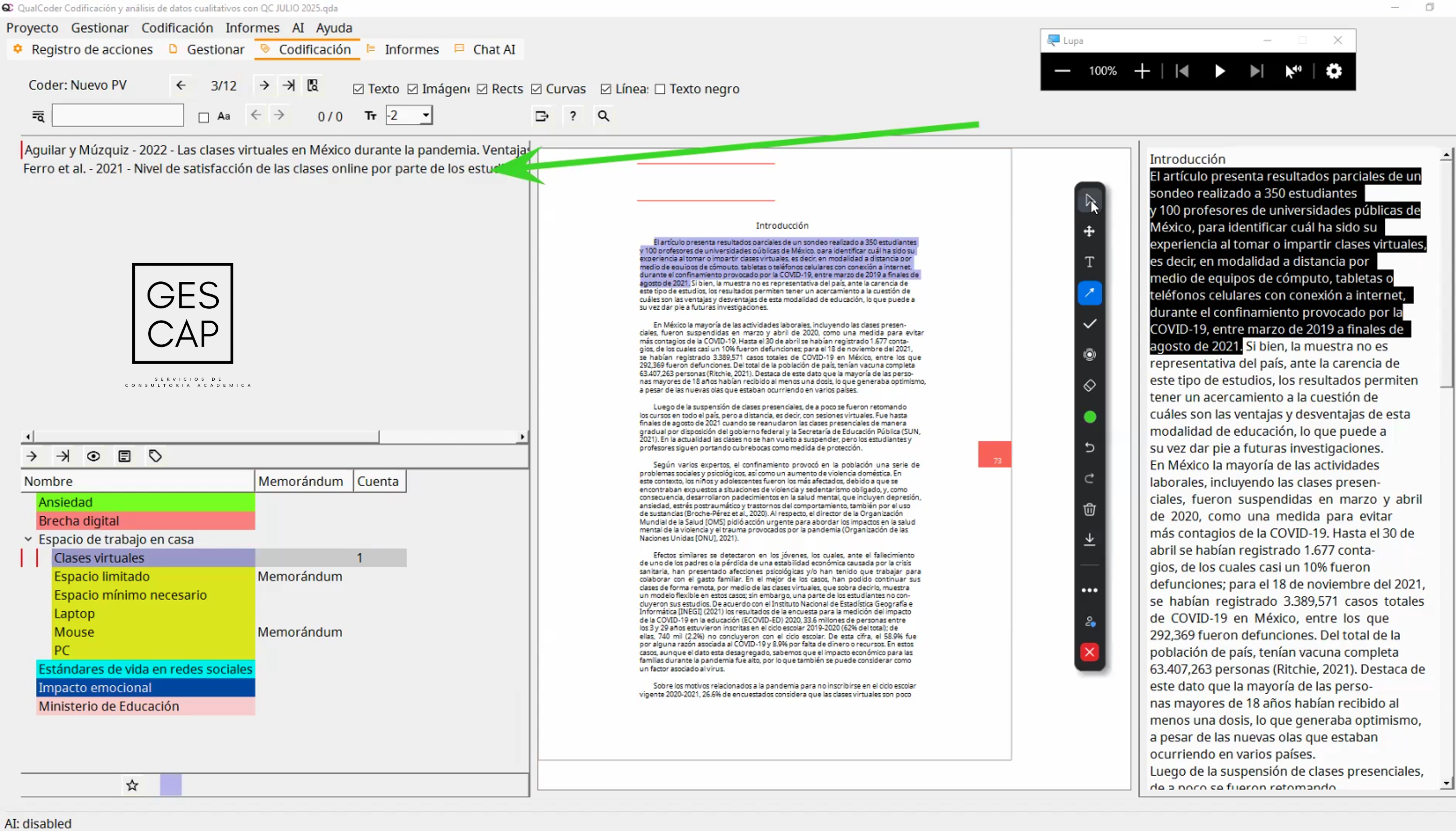Click the red X to close annotation toolbar
Image resolution: width=1456 pixels, height=831 pixels.
click(1089, 652)
